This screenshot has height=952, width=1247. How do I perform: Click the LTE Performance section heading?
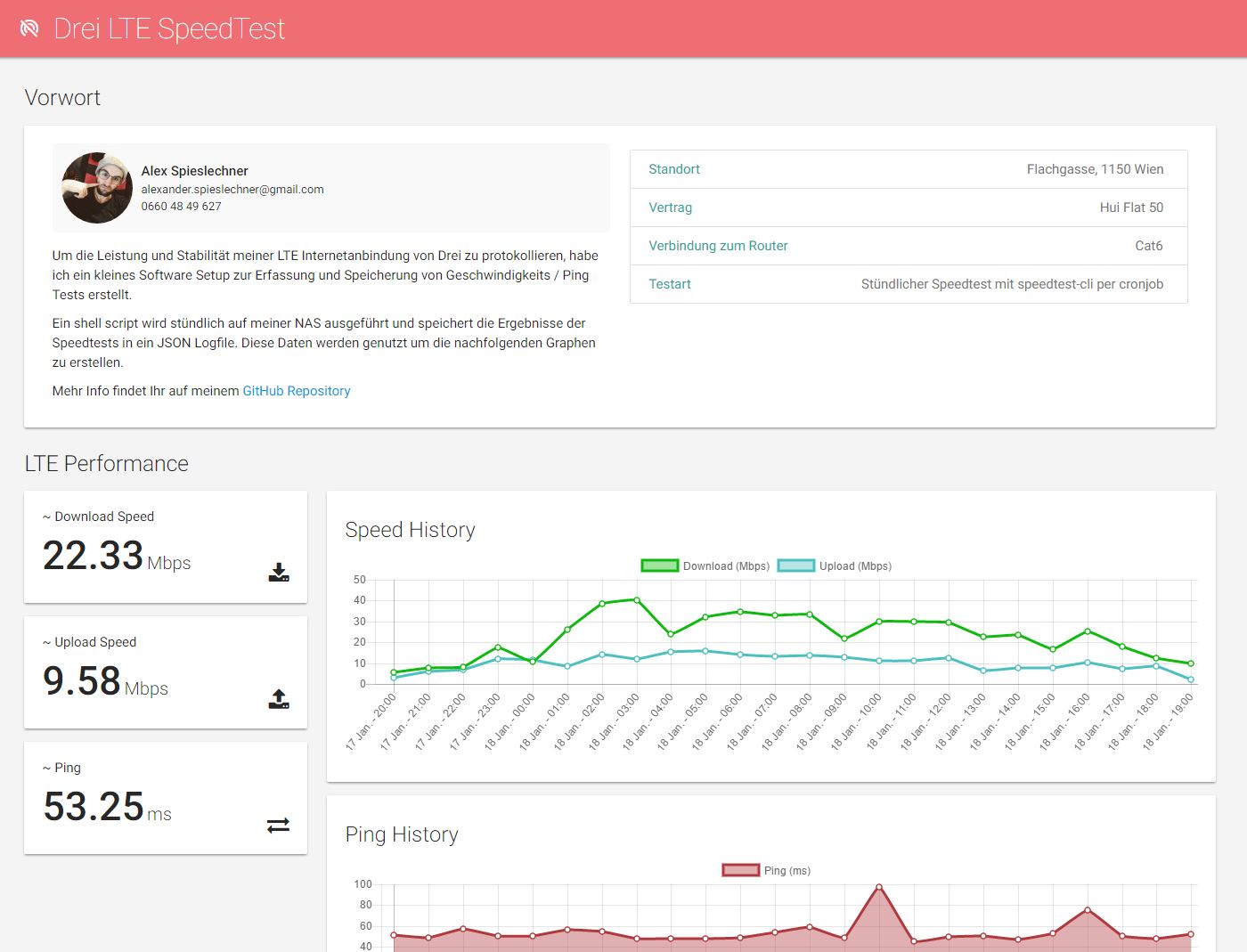coord(107,463)
